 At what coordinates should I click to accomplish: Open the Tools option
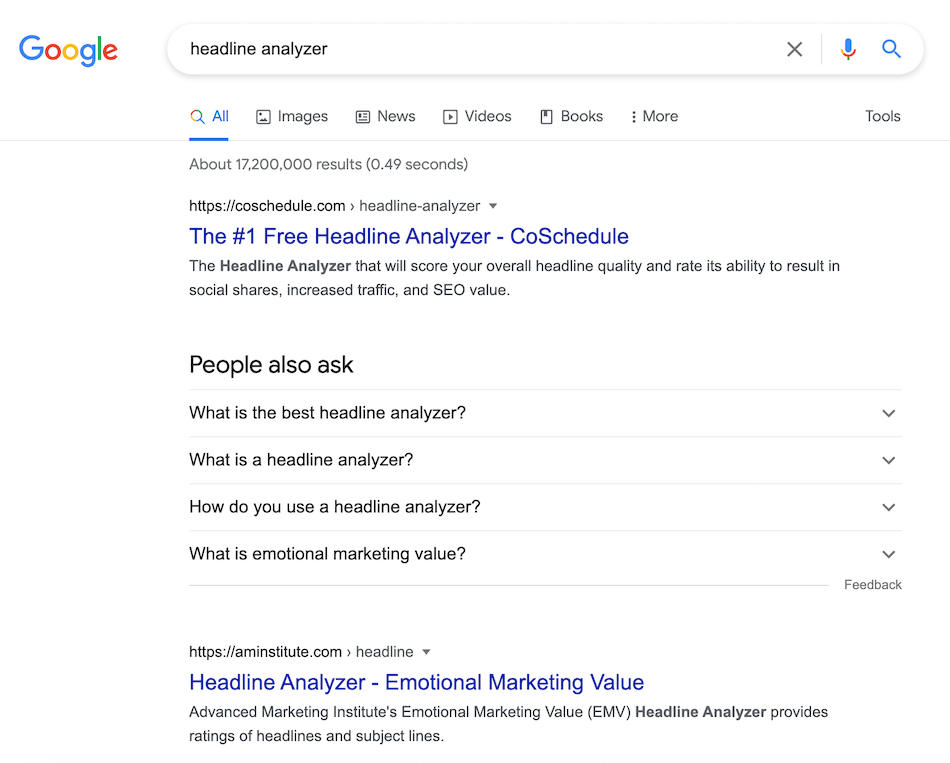click(x=882, y=116)
